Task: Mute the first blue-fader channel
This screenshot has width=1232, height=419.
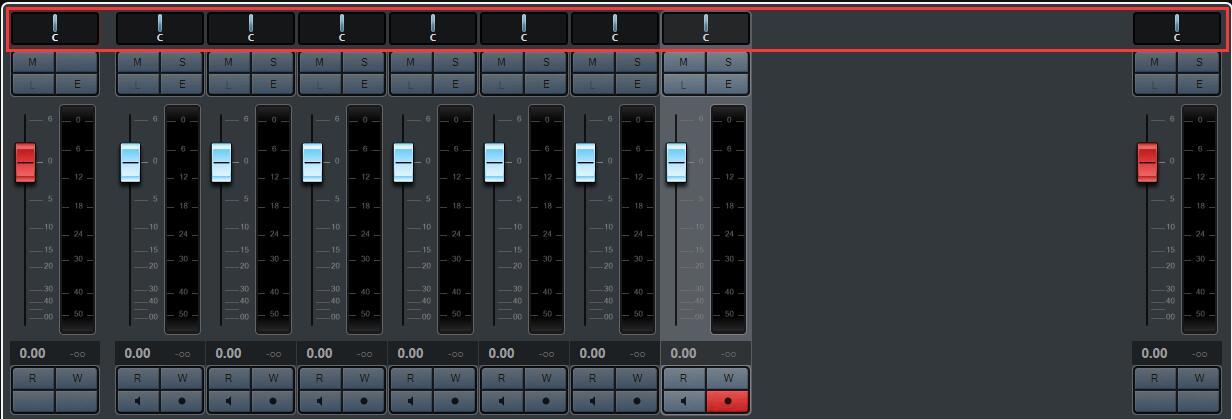Action: pyautogui.click(x=138, y=62)
